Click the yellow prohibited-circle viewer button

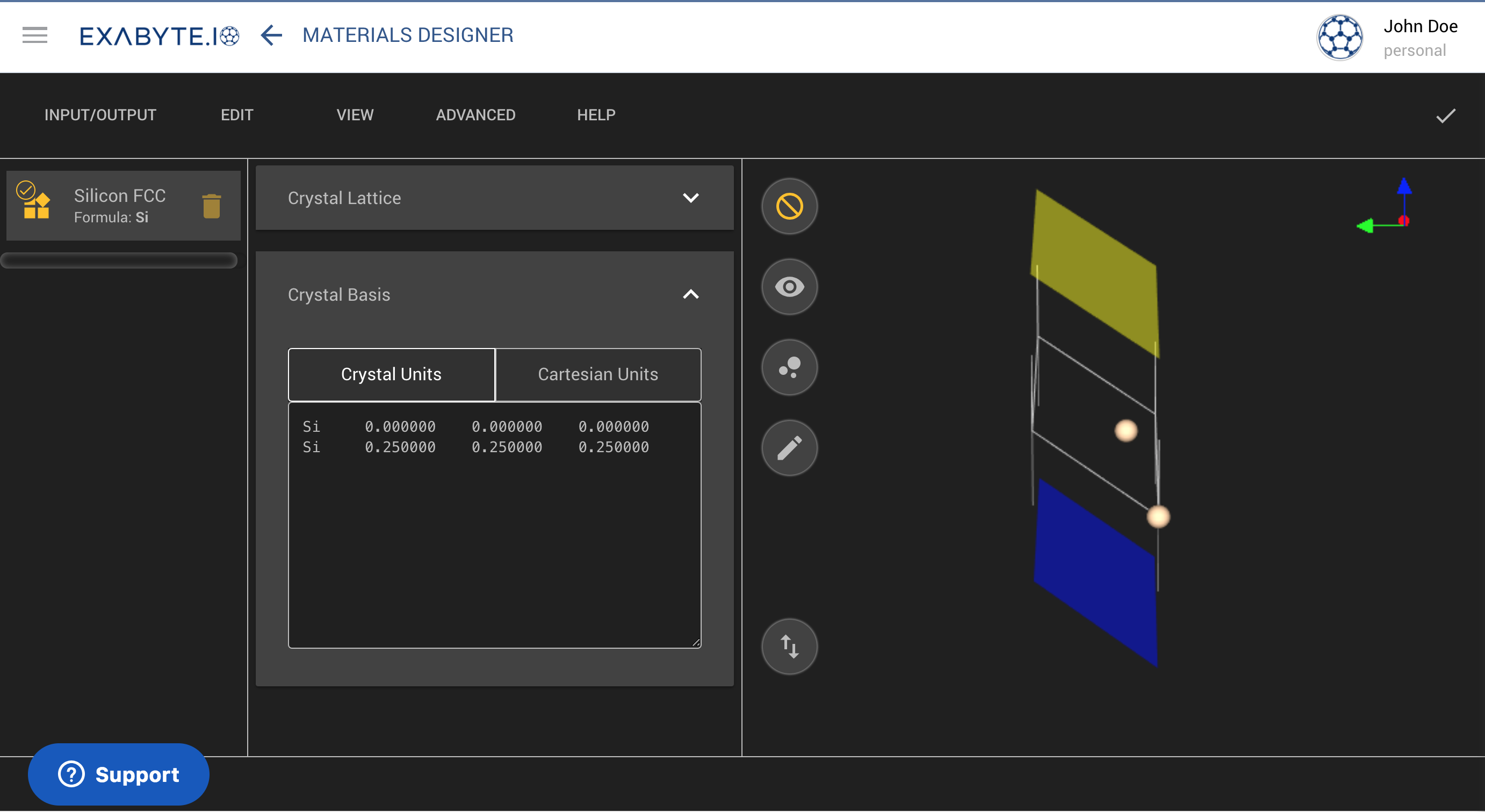click(x=789, y=206)
